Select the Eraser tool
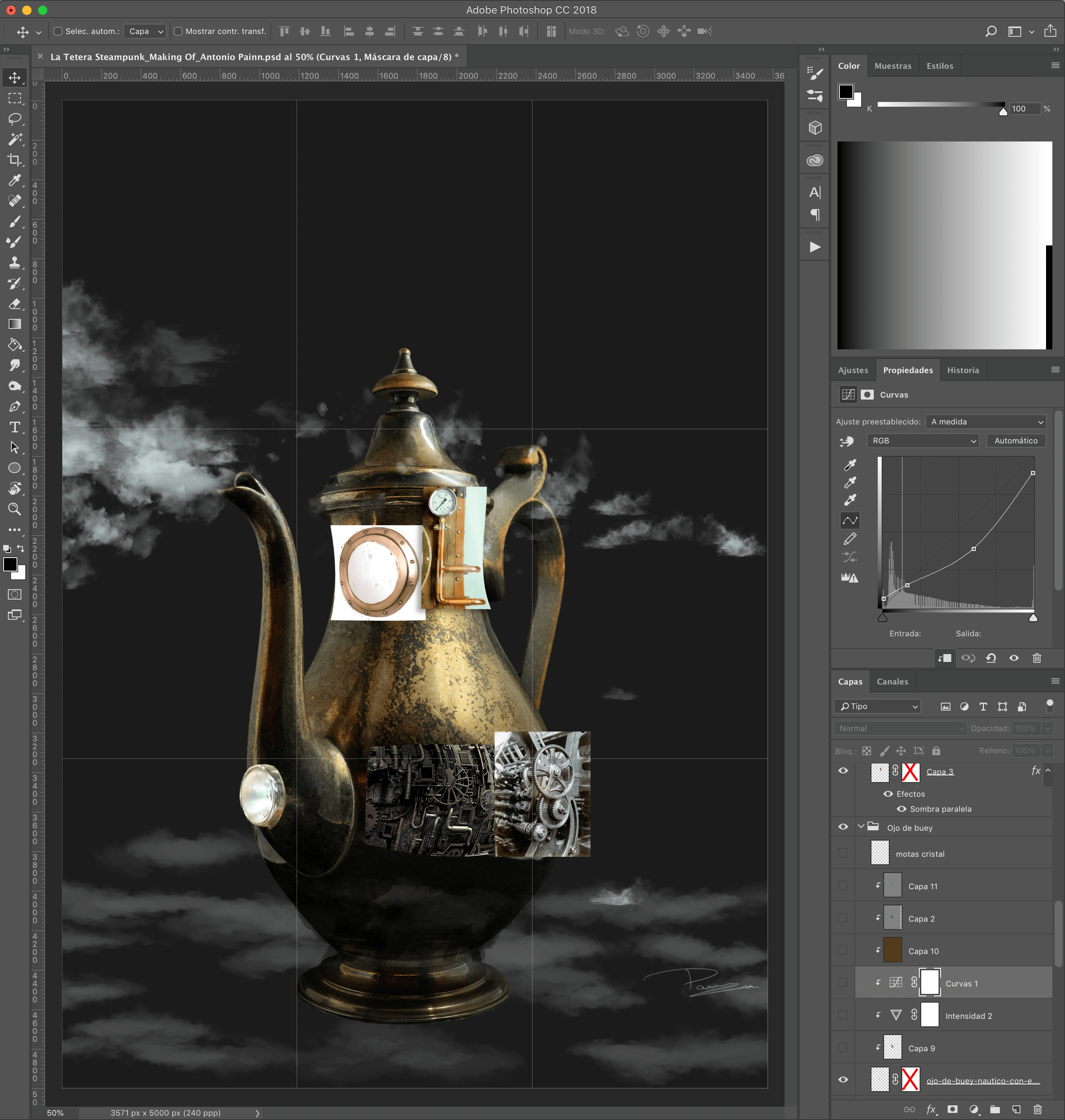Image resolution: width=1065 pixels, height=1120 pixels. pos(15,303)
